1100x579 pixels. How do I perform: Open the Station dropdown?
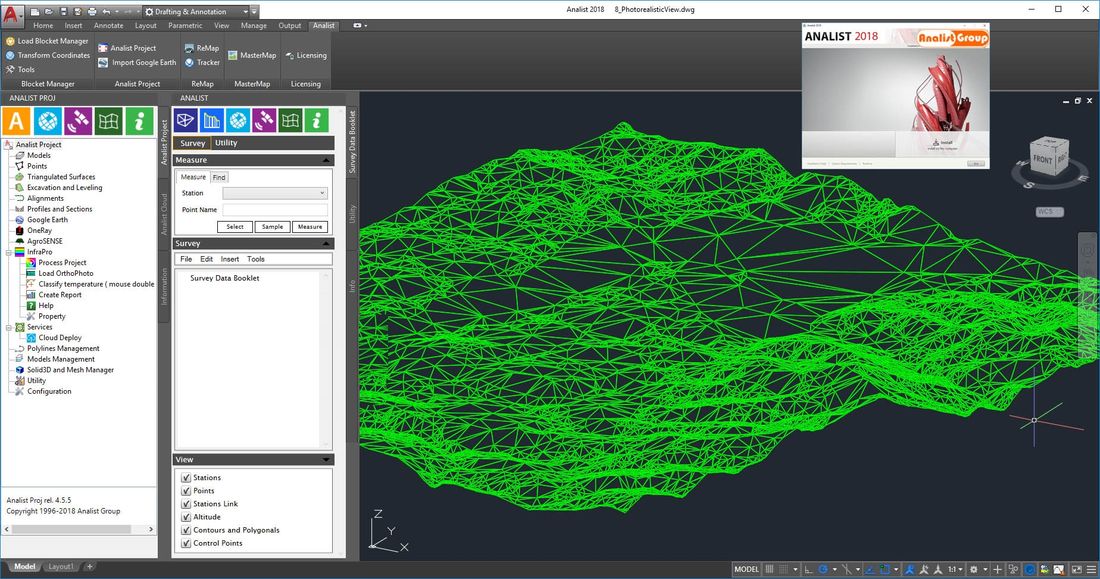[275, 193]
